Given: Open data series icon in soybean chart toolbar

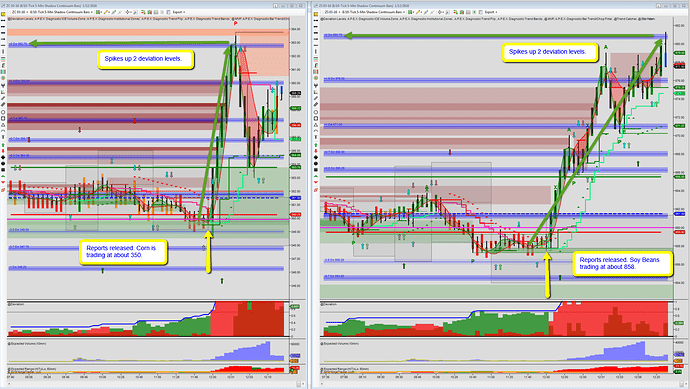Looking at the screenshot, I should tap(462, 12).
